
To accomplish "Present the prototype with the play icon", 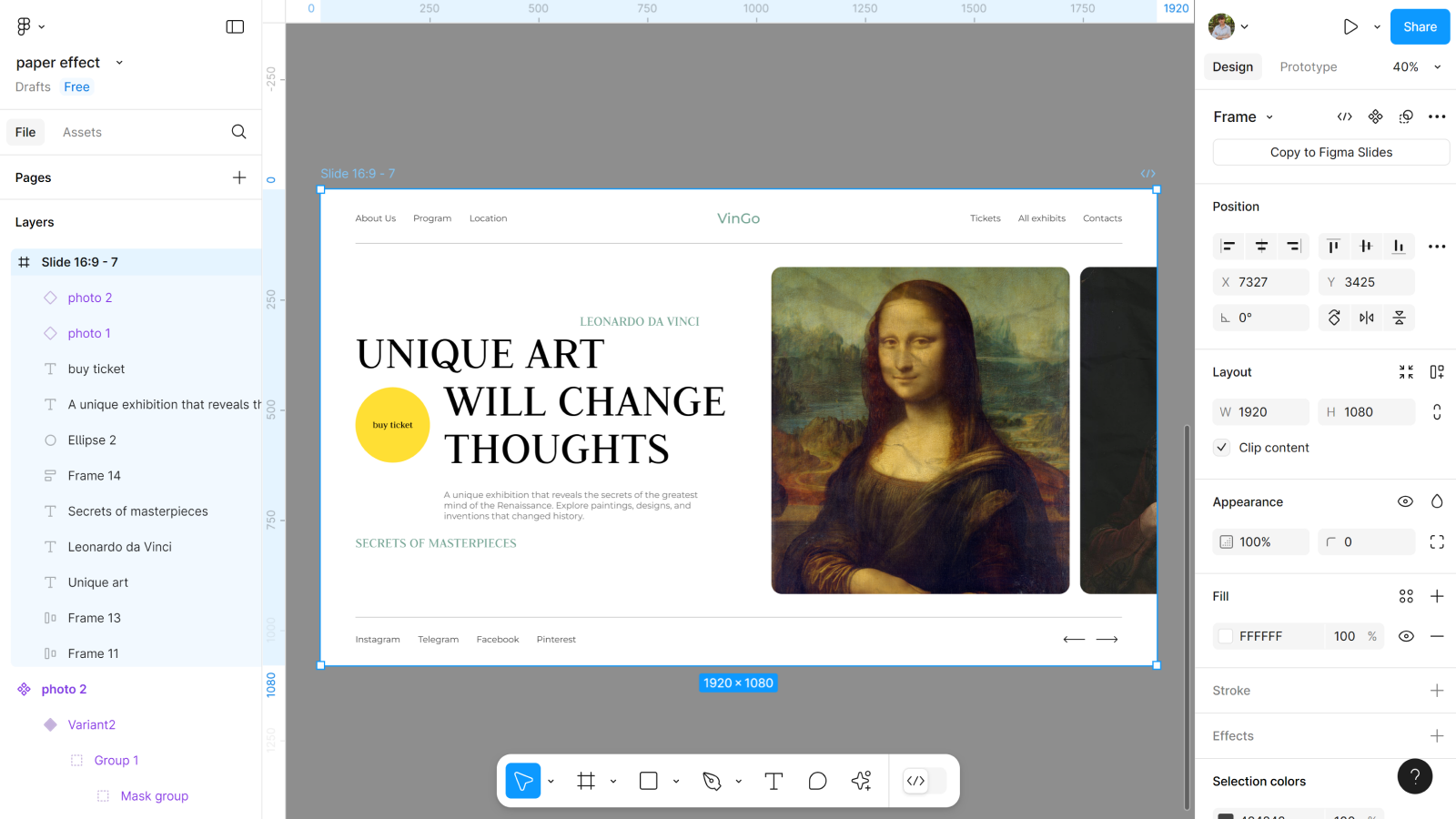I will click(1350, 27).
